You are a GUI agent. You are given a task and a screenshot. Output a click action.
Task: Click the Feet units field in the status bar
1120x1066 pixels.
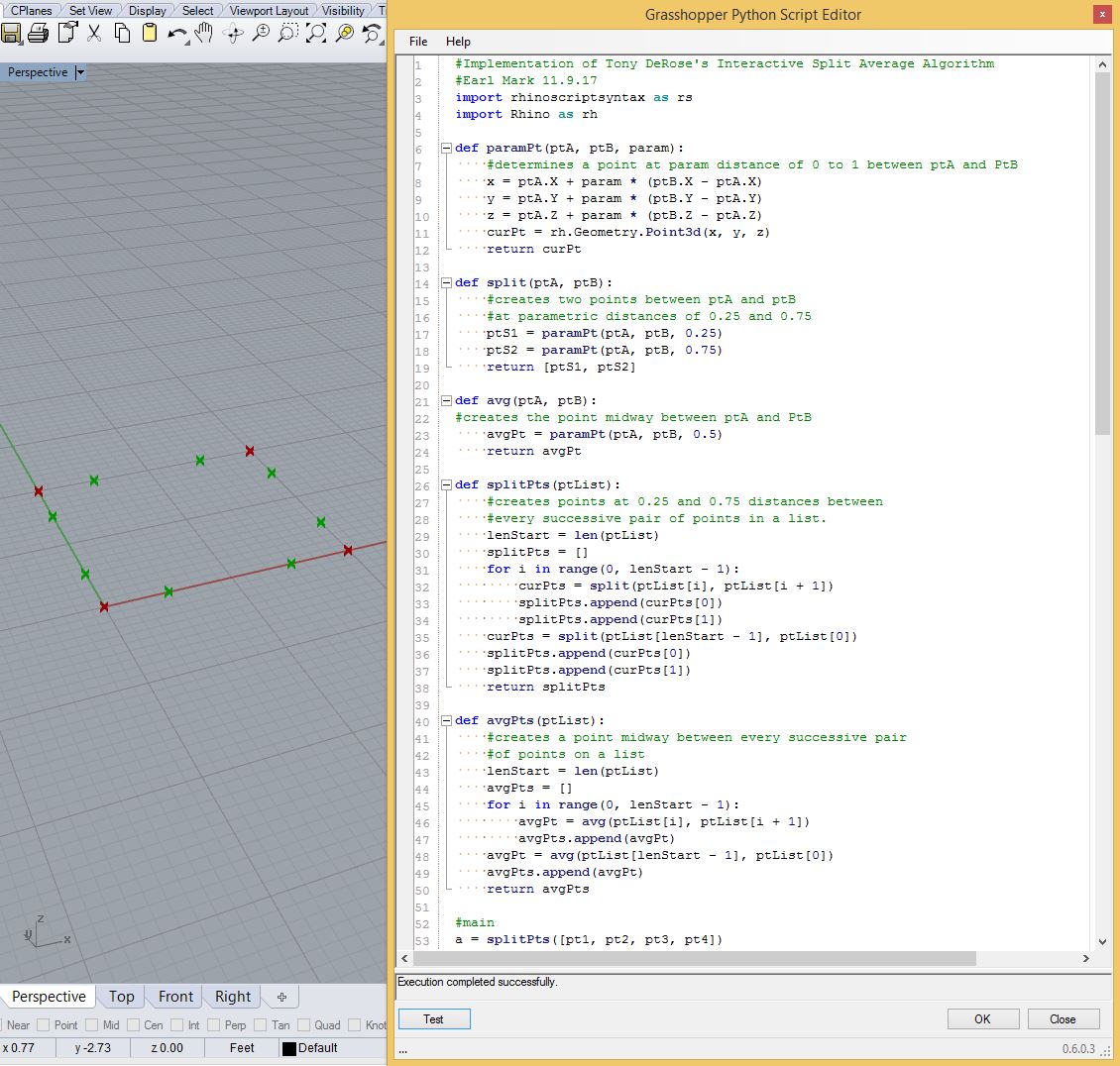pyautogui.click(x=242, y=1047)
